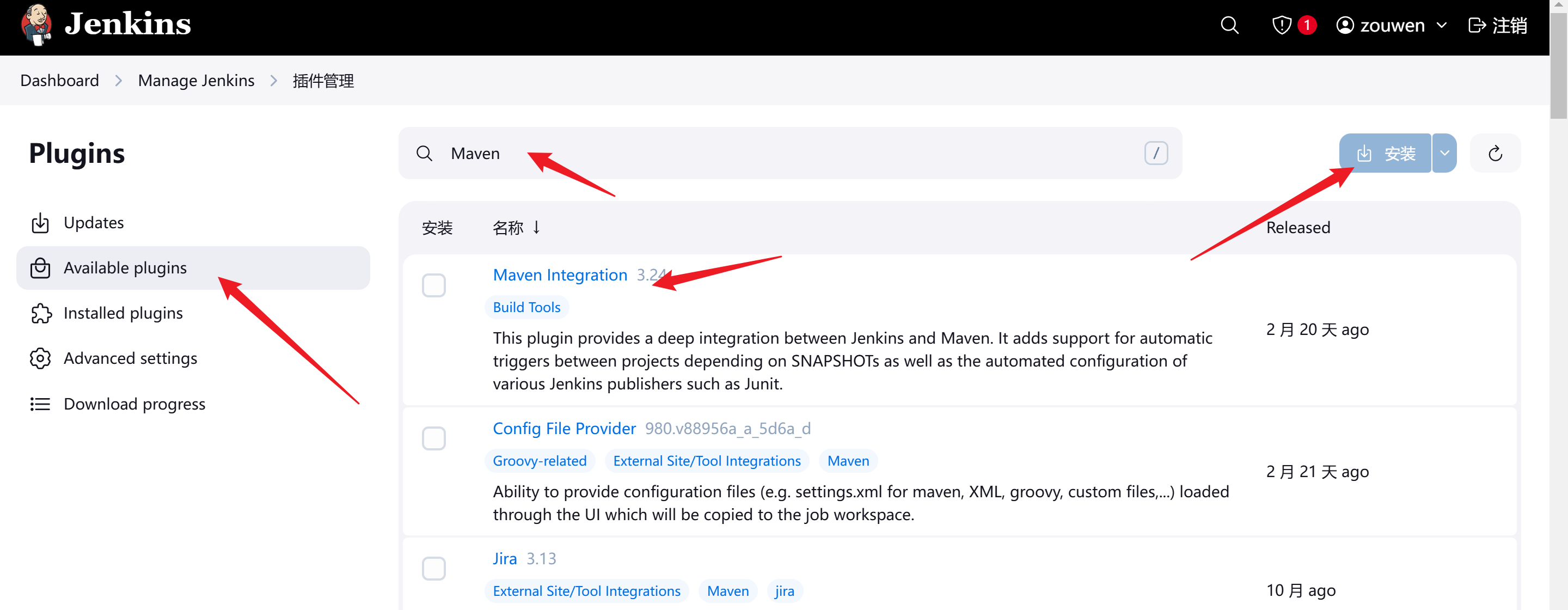Click the refresh plugins circular arrow button
The image size is (1568, 610).
coord(1495,154)
